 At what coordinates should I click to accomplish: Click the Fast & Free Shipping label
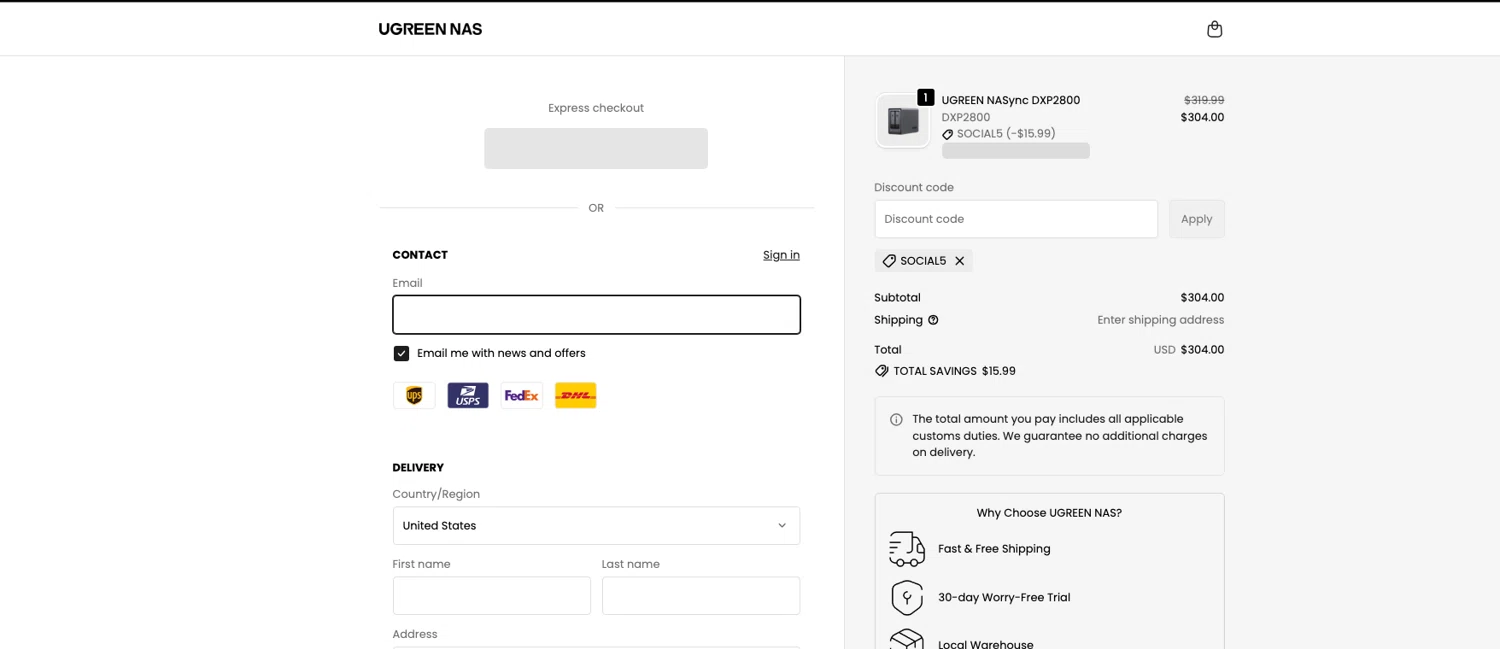click(994, 549)
